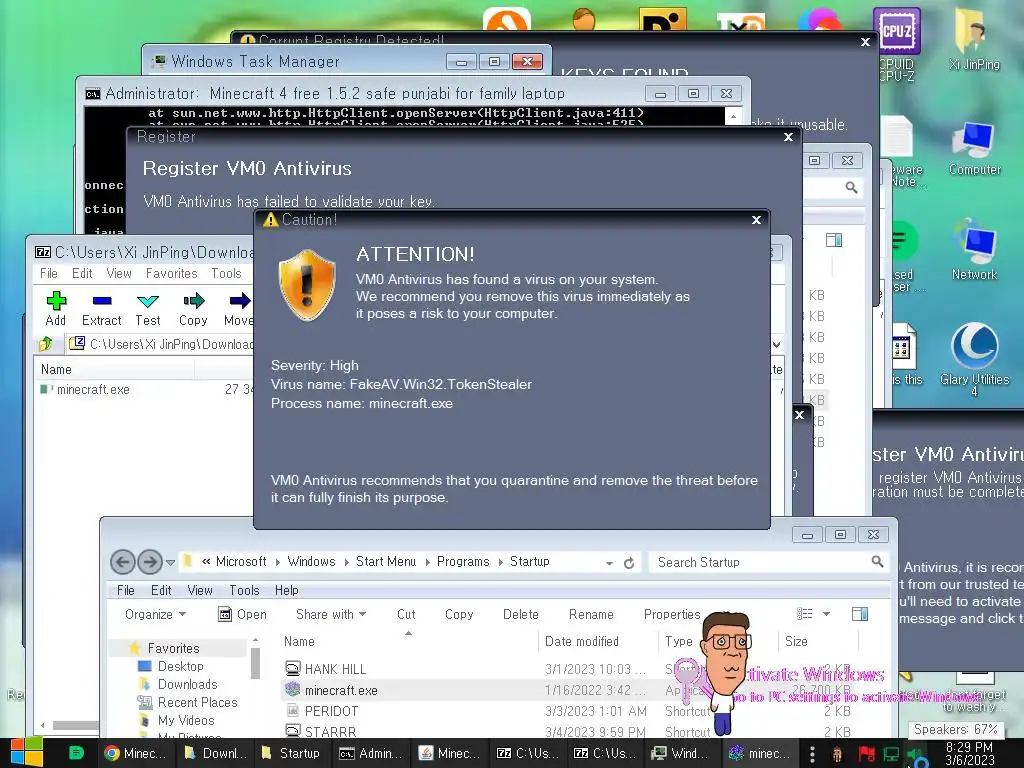Select the HANK HILL shortcut file
This screenshot has height=768, width=1024.
coord(327,669)
